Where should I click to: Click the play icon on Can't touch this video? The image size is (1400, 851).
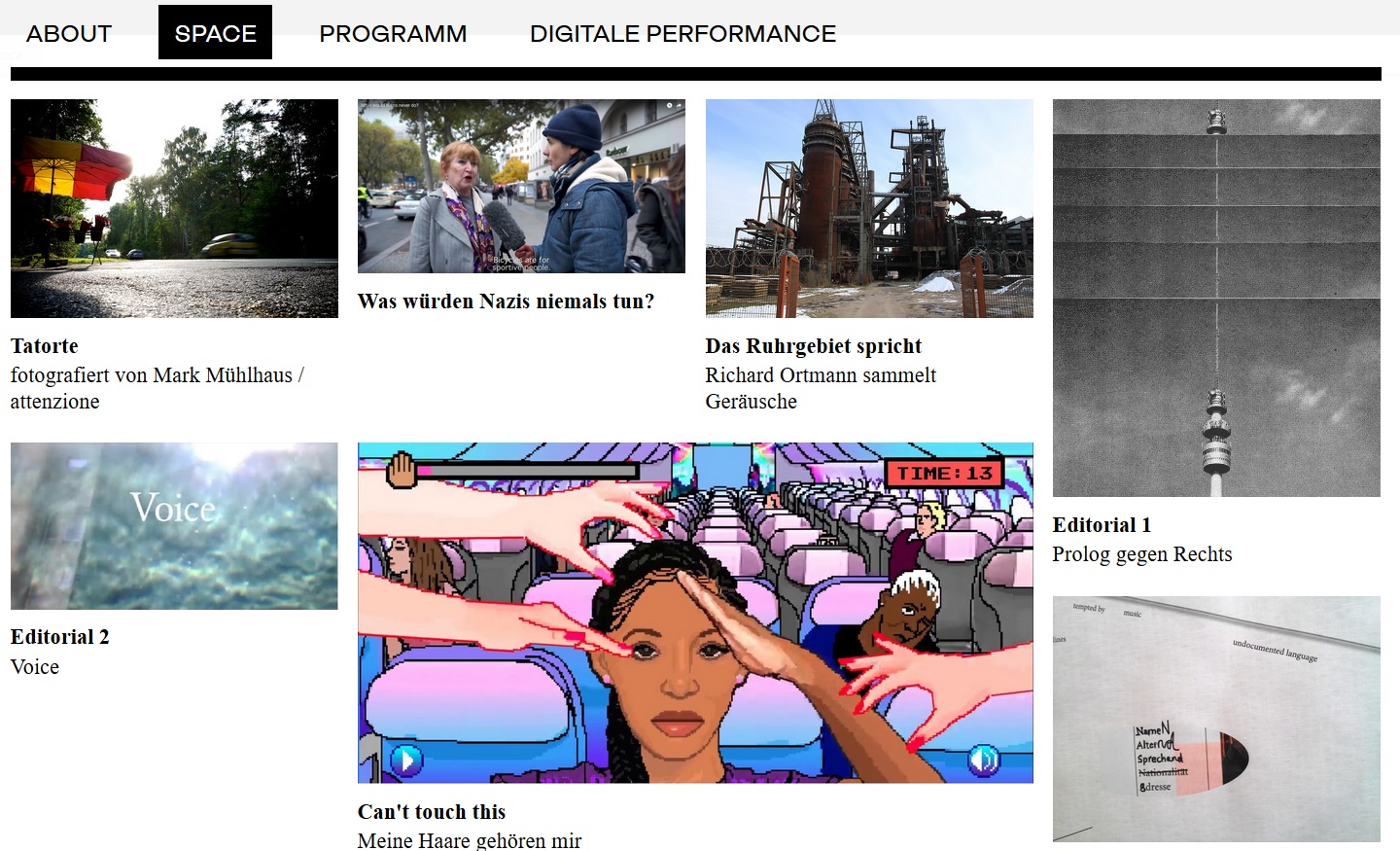point(405,760)
